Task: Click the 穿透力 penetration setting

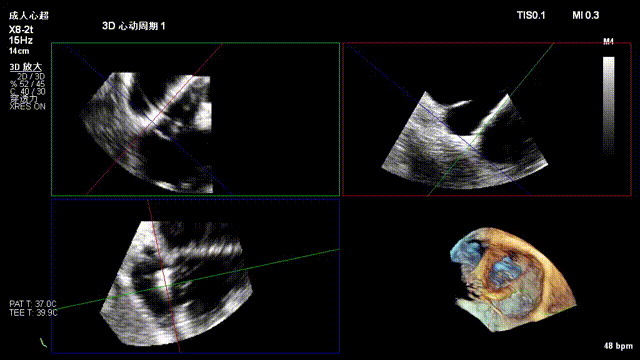Action: pos(24,99)
